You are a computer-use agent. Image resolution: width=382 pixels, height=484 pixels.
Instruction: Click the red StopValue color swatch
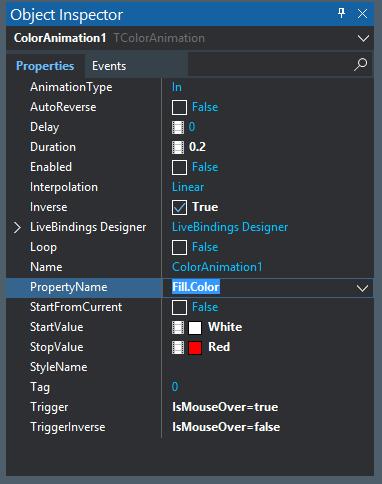[195, 348]
